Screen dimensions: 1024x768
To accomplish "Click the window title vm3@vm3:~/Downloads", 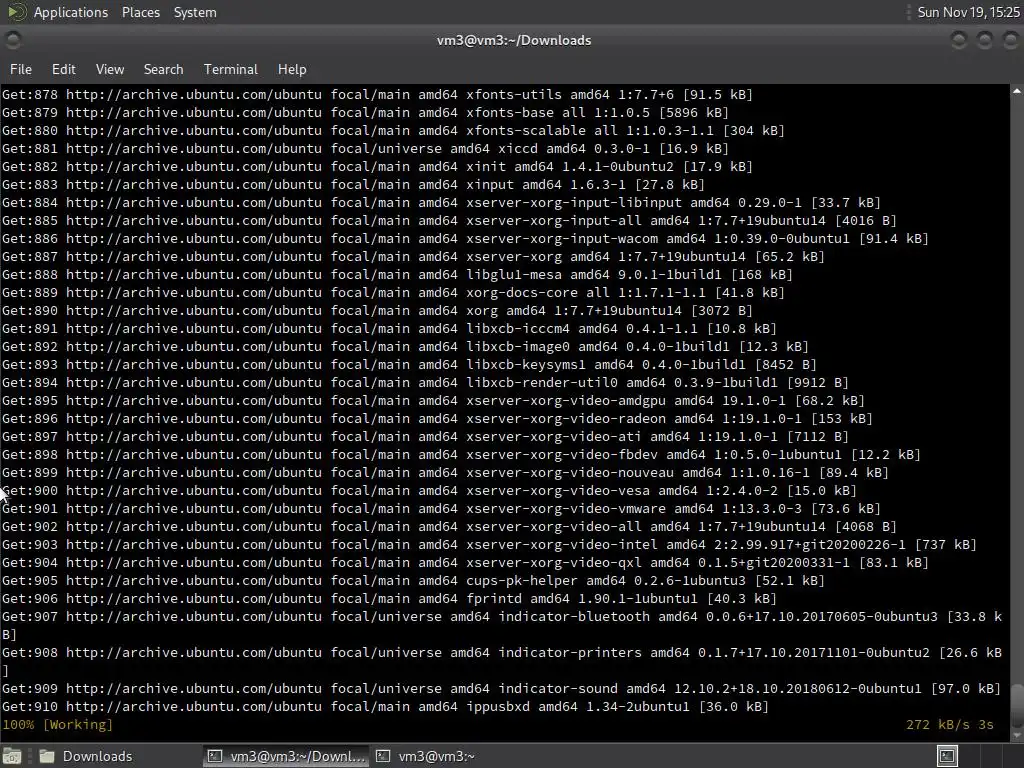I will 514,40.
